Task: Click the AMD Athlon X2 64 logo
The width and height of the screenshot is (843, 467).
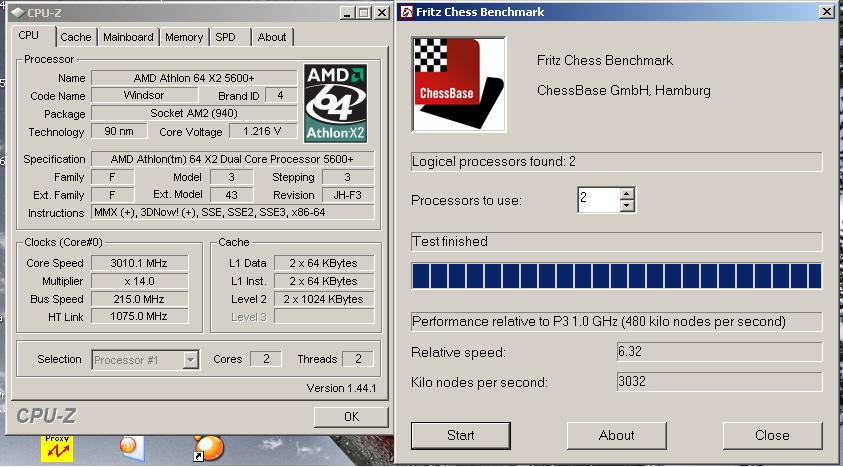Action: click(335, 103)
